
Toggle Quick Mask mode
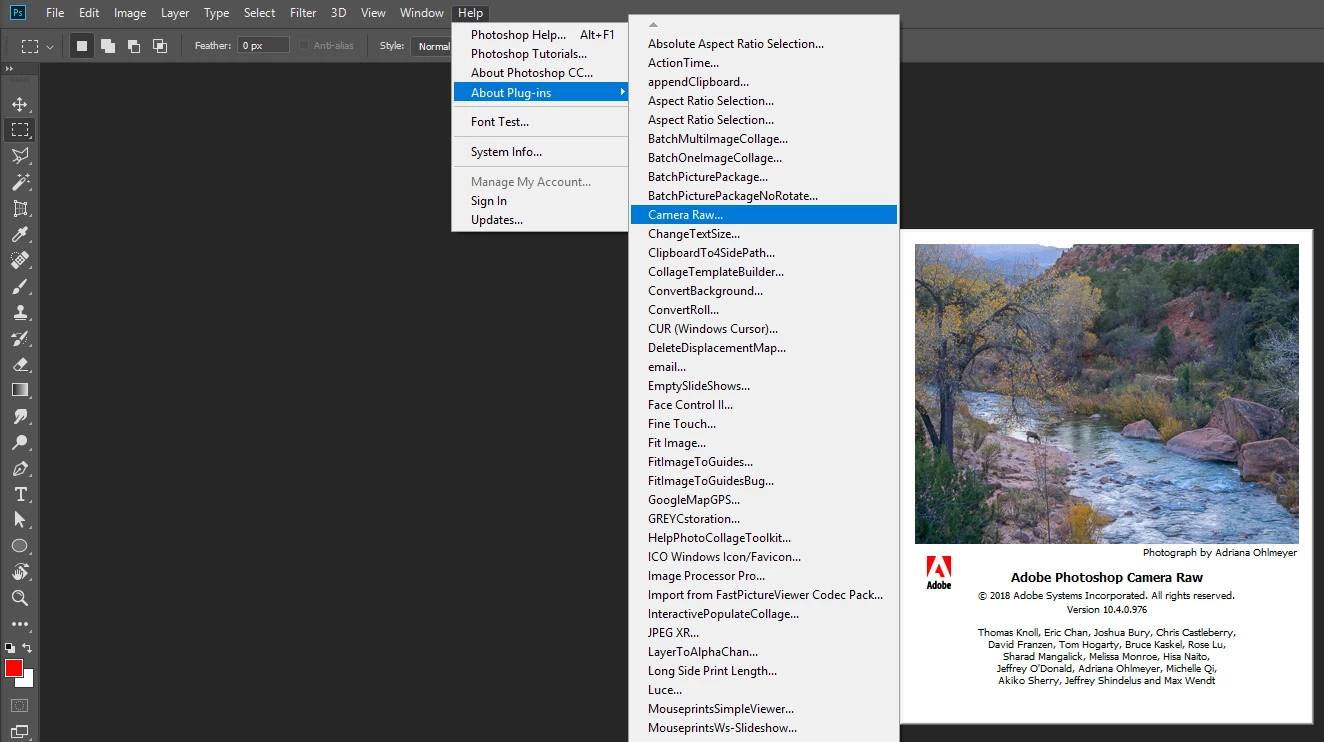(20, 706)
